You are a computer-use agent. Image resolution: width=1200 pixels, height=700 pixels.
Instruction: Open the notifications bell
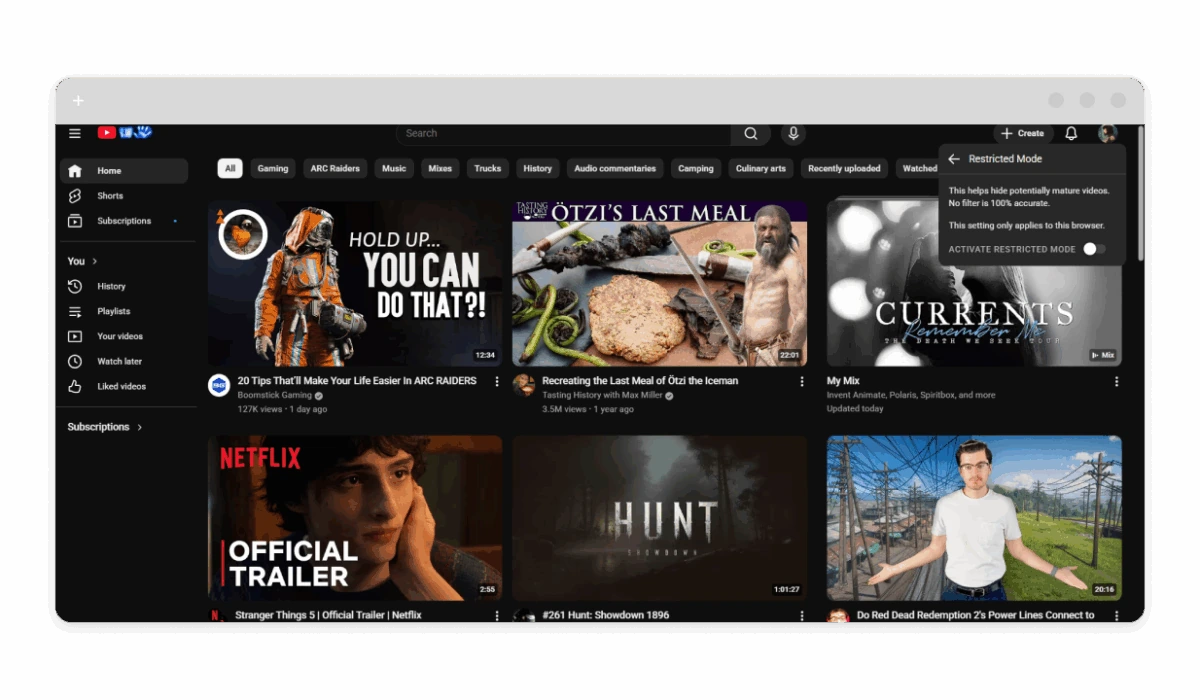(1071, 133)
